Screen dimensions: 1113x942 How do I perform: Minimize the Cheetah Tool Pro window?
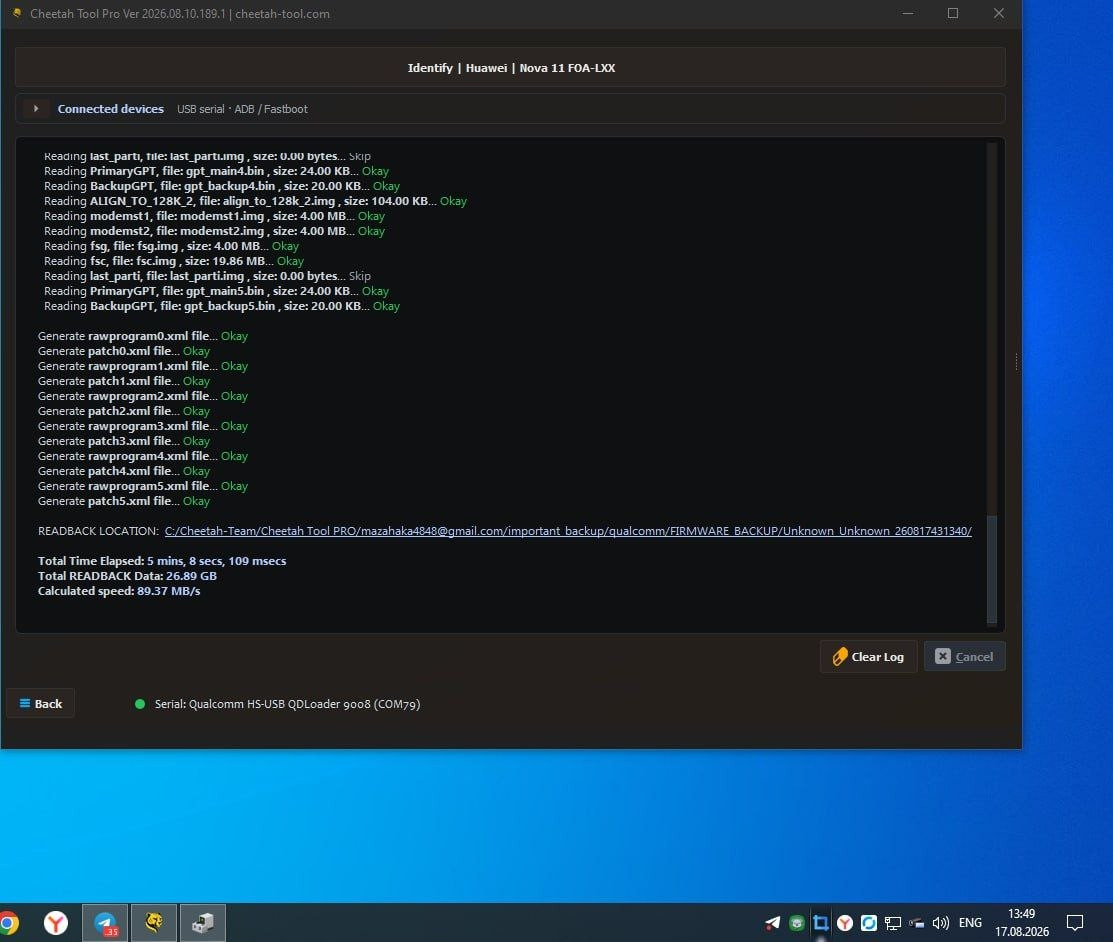pos(908,13)
